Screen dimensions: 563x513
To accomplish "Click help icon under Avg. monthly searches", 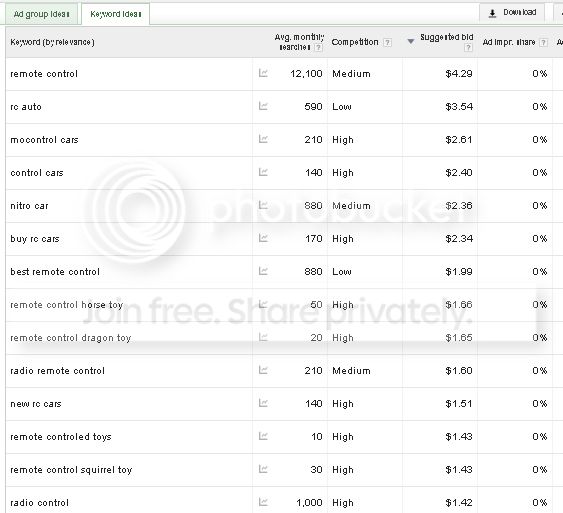I will click(318, 47).
